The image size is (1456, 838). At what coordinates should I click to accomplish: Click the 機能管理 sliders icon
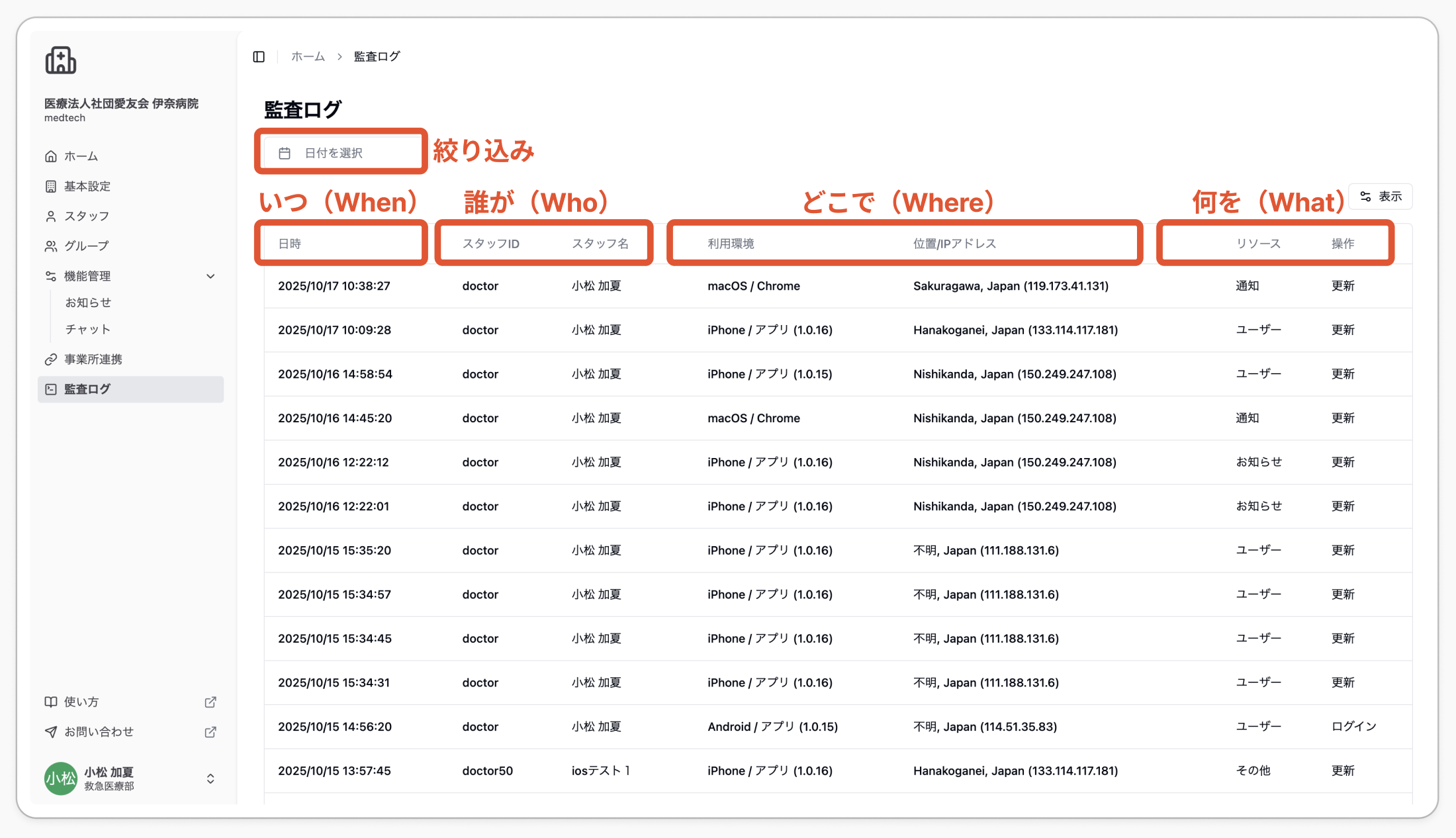pyautogui.click(x=51, y=276)
